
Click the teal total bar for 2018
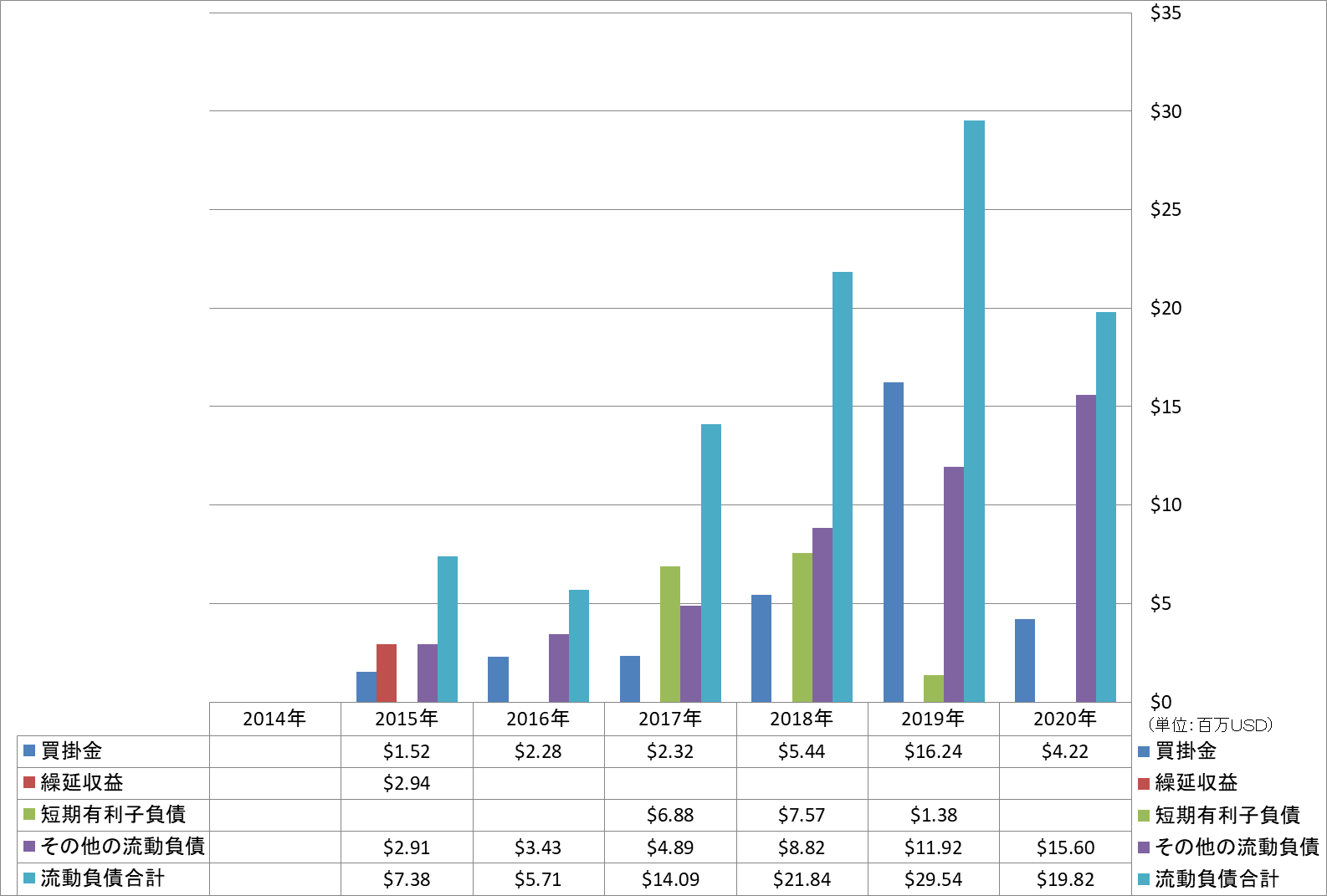coord(843,487)
